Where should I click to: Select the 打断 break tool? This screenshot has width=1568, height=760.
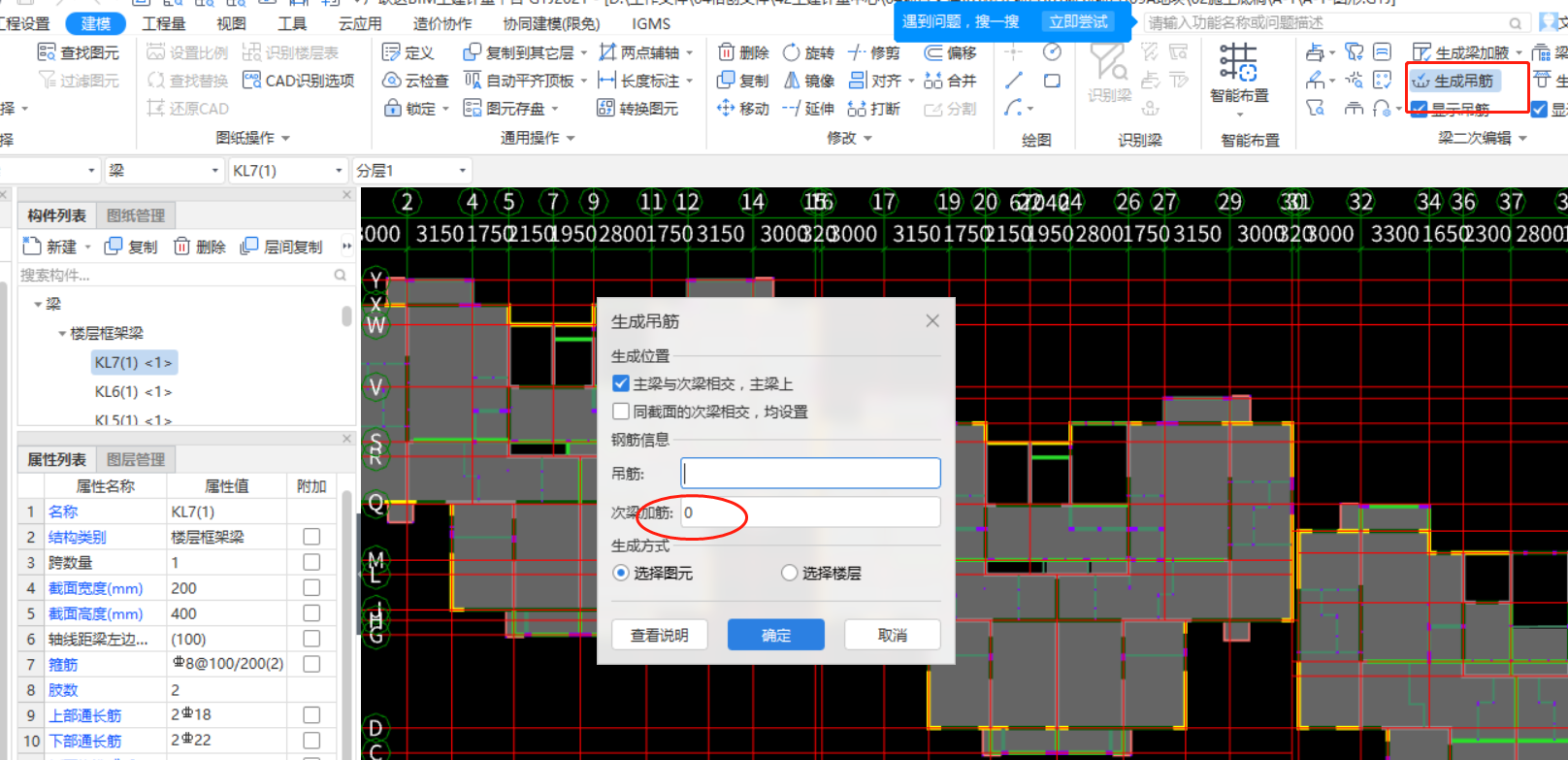[874, 109]
